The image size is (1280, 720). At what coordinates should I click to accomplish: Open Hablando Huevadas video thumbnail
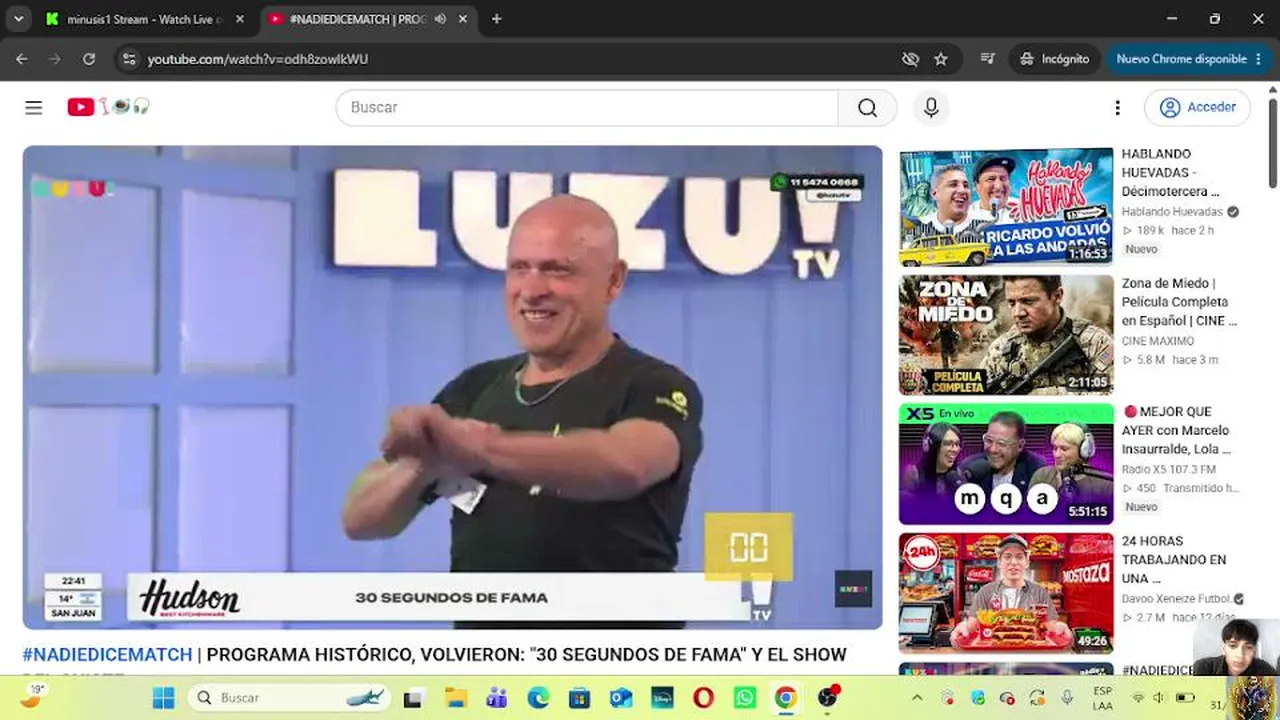(x=1006, y=207)
